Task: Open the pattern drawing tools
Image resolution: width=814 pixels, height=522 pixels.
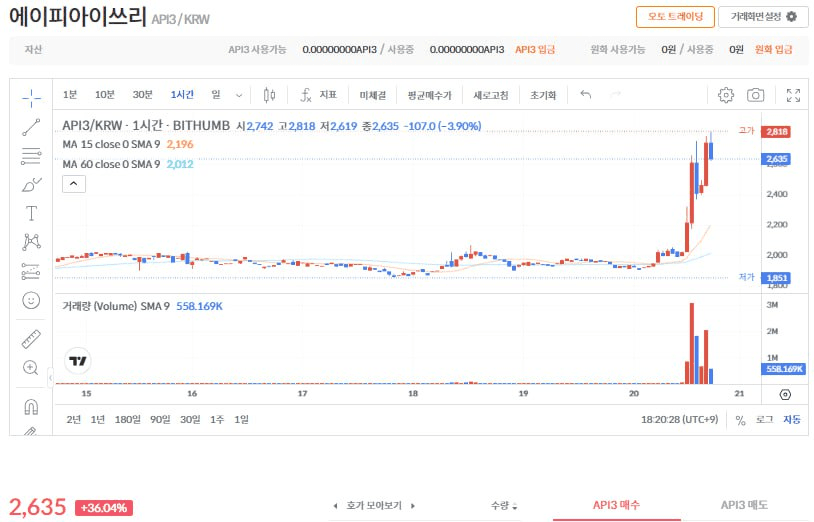Action: tap(31, 242)
